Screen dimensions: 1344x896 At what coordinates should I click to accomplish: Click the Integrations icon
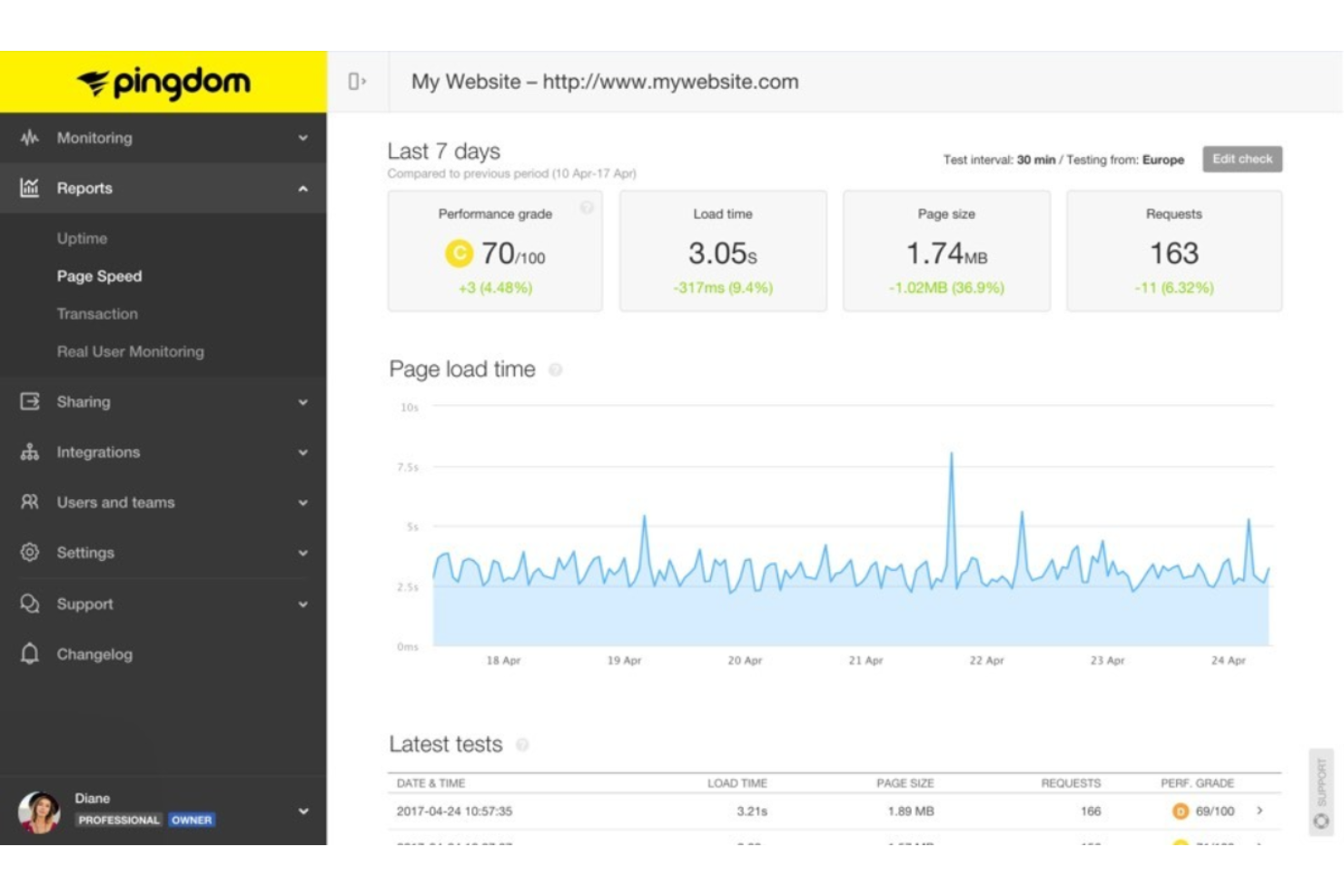(x=30, y=451)
